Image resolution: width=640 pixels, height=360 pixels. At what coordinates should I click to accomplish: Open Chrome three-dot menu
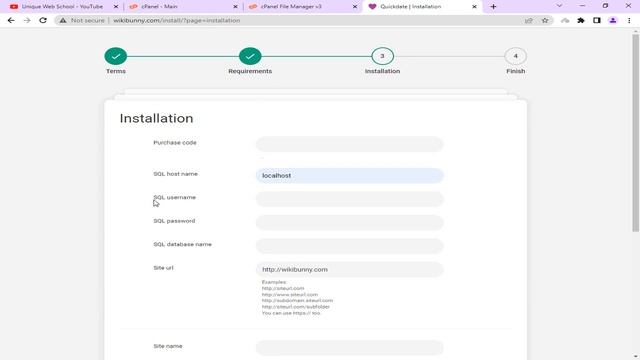(x=629, y=20)
